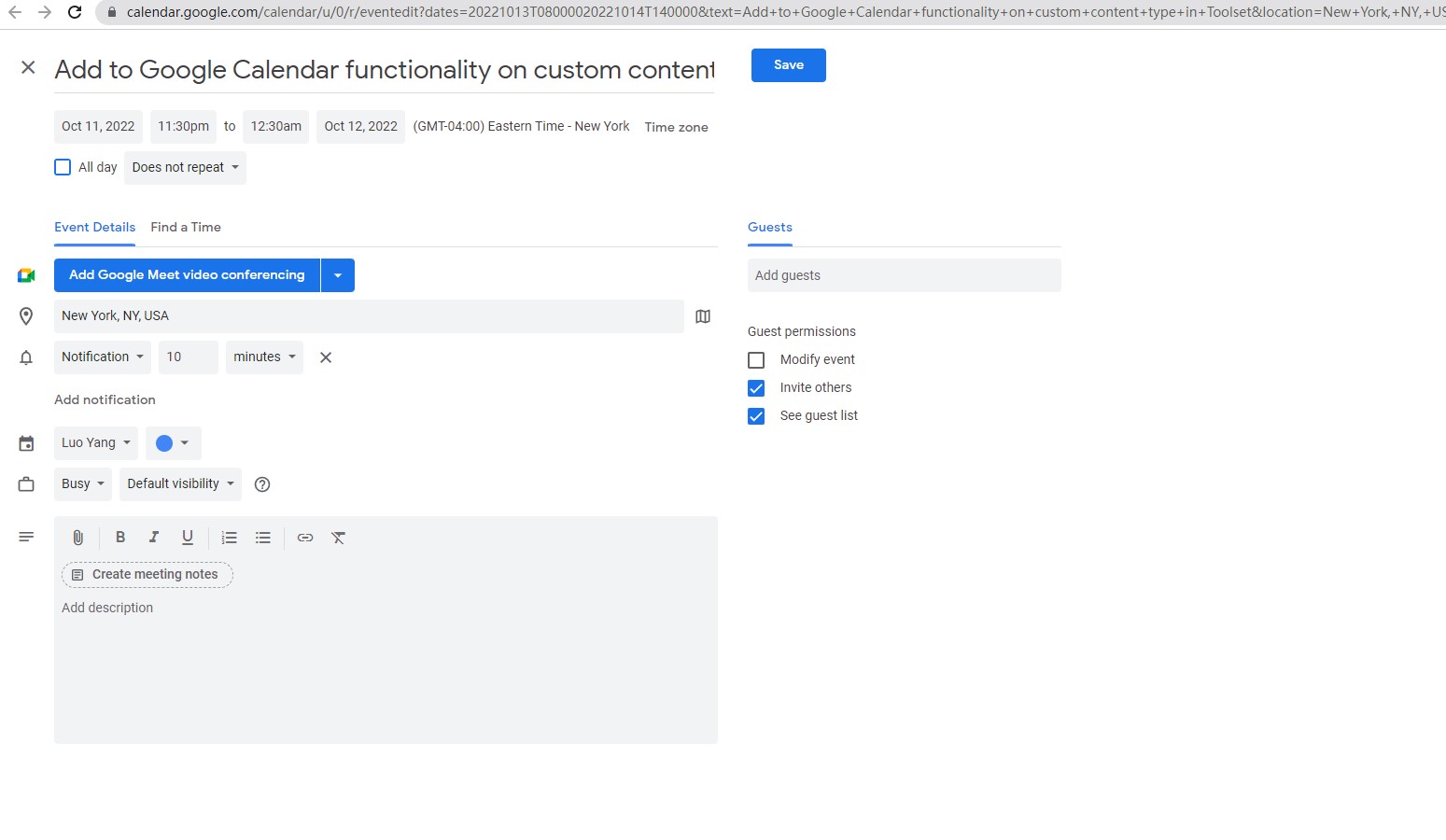Select the Guests tab
Screen dimensions: 1446x840
770,228
